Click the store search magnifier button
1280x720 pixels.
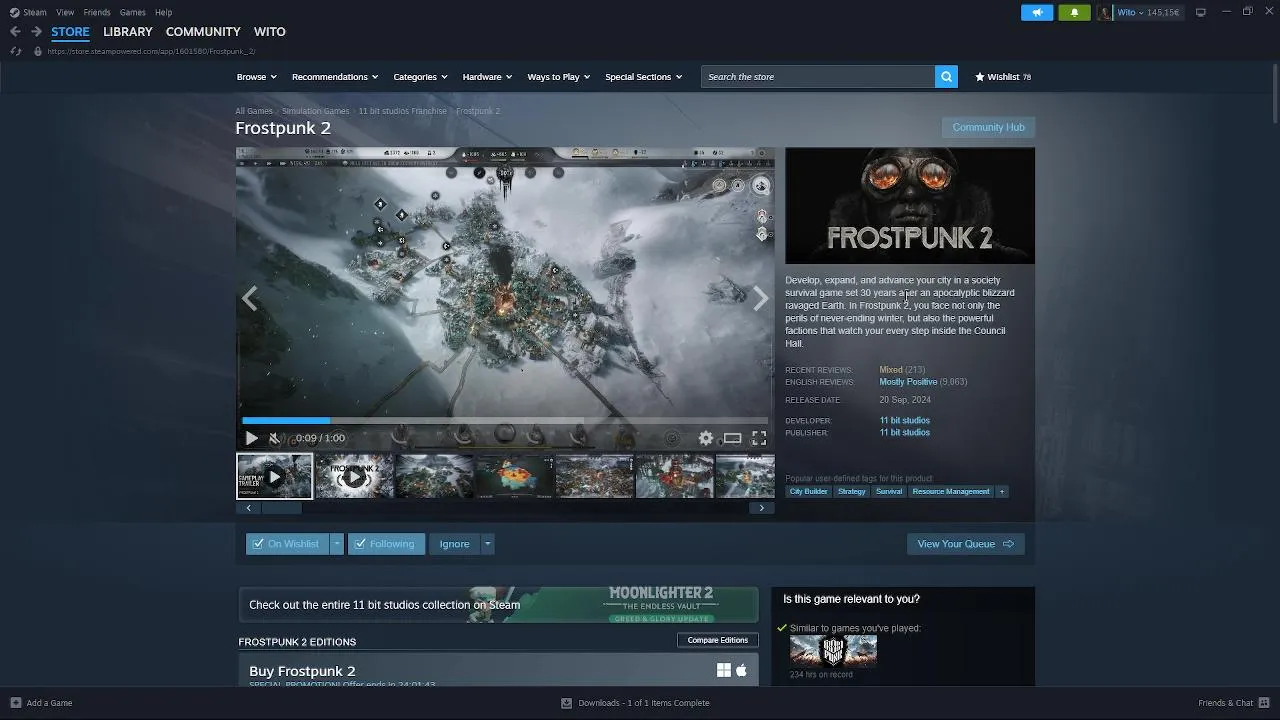[946, 76]
